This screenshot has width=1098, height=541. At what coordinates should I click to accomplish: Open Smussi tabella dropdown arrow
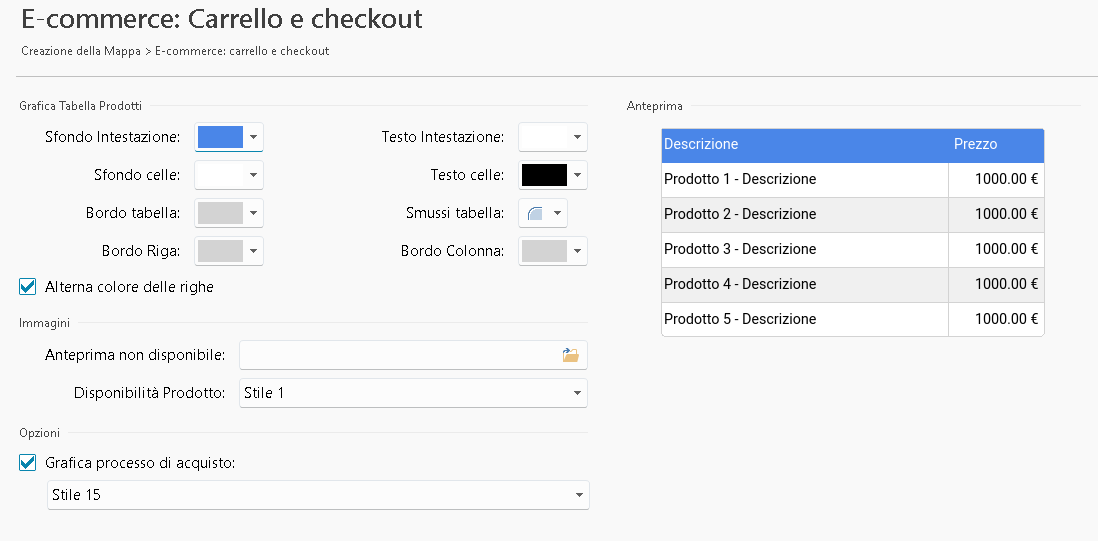557,213
